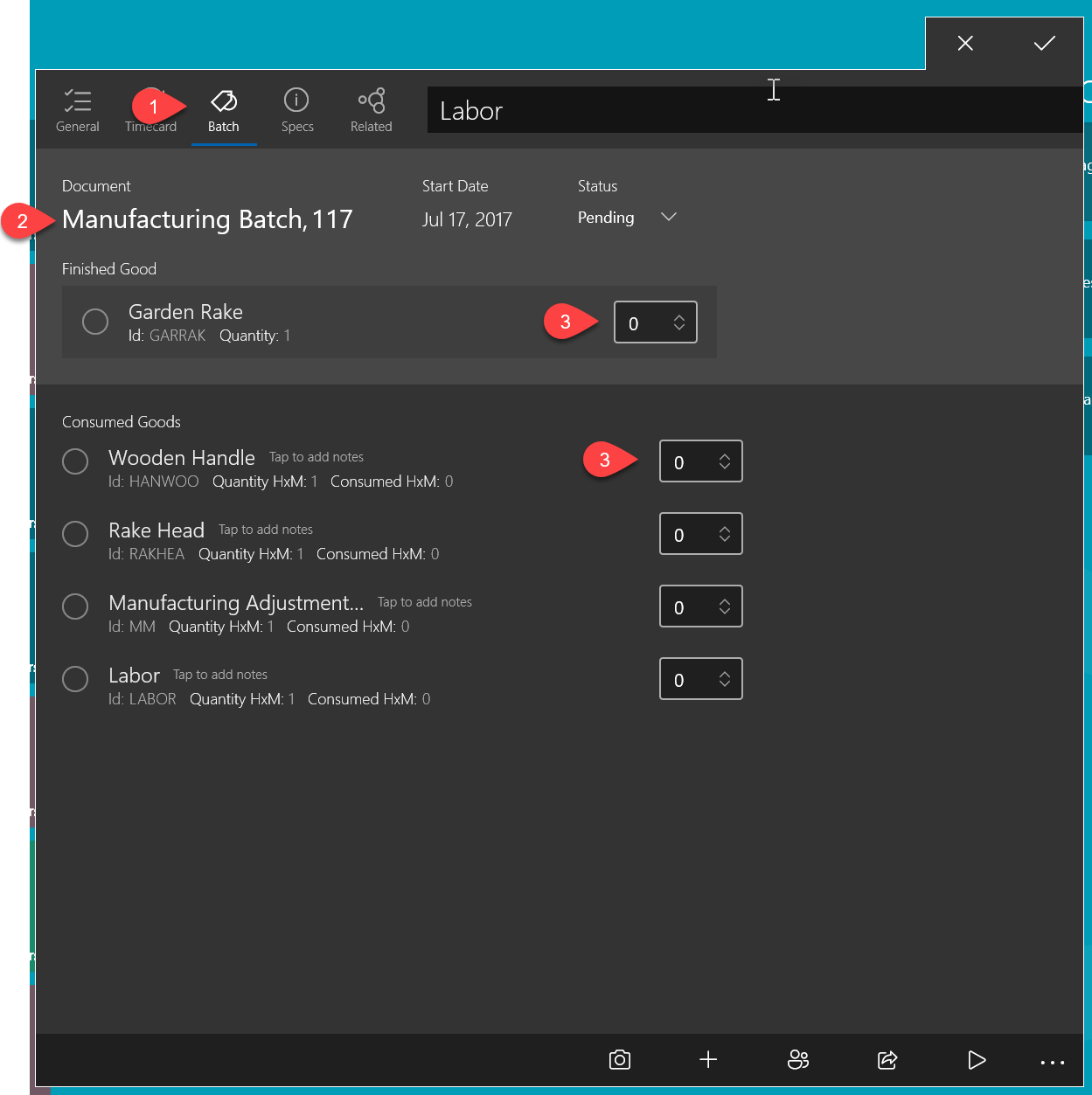This screenshot has width=1092, height=1095.
Task: Open the Pending status dropdown
Action: pyautogui.click(x=668, y=217)
